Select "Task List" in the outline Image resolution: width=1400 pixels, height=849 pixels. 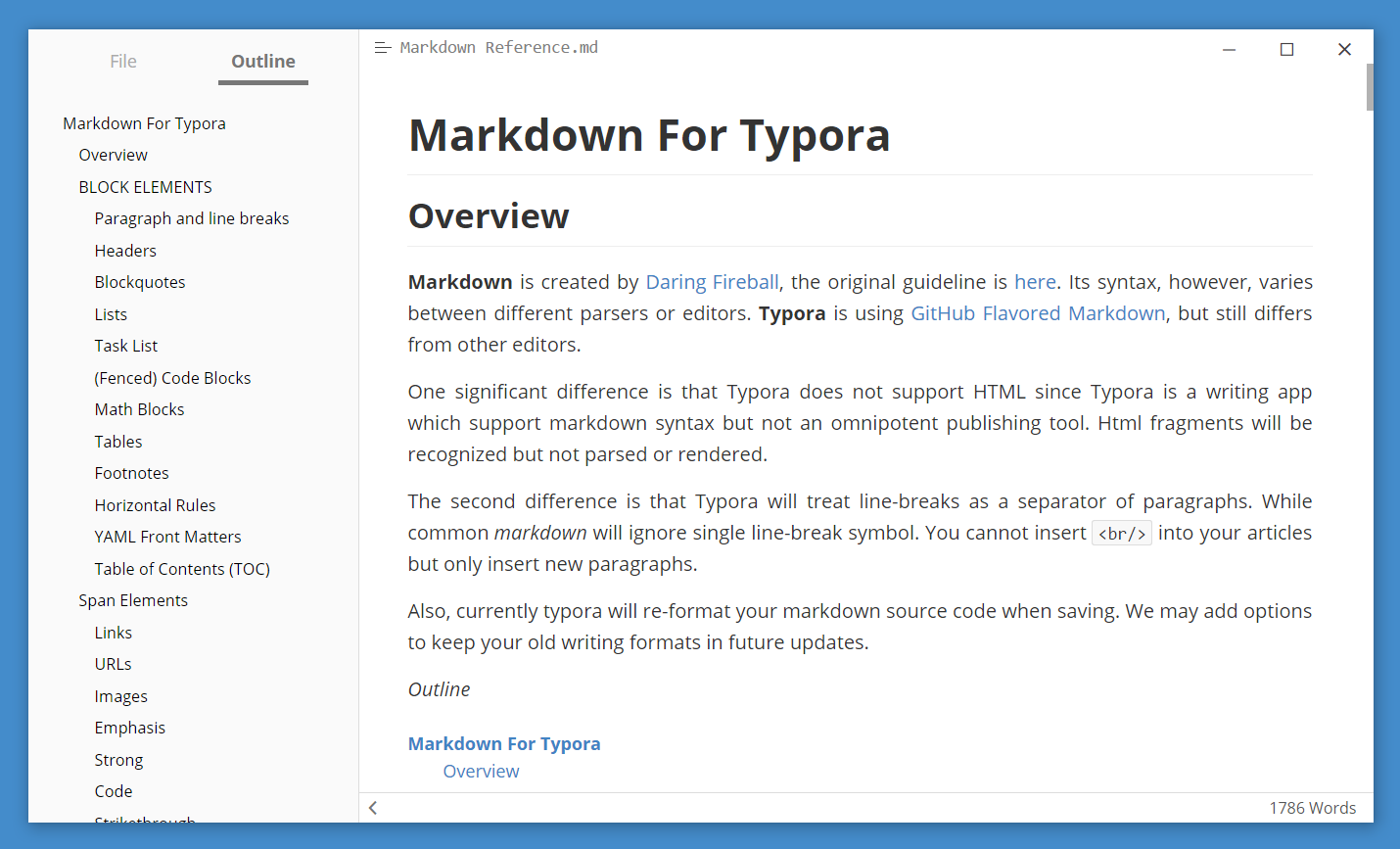tap(125, 345)
